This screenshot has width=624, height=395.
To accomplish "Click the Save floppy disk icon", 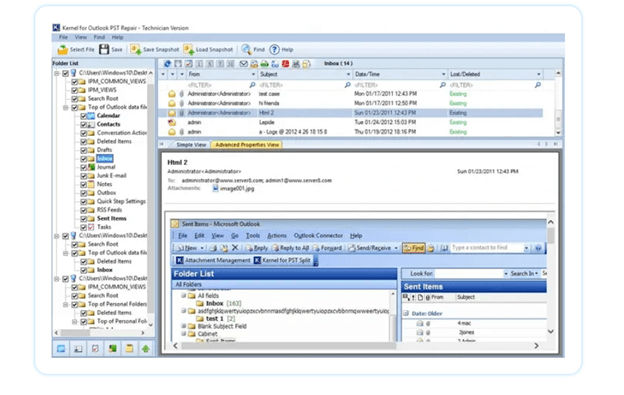I will [x=104, y=49].
